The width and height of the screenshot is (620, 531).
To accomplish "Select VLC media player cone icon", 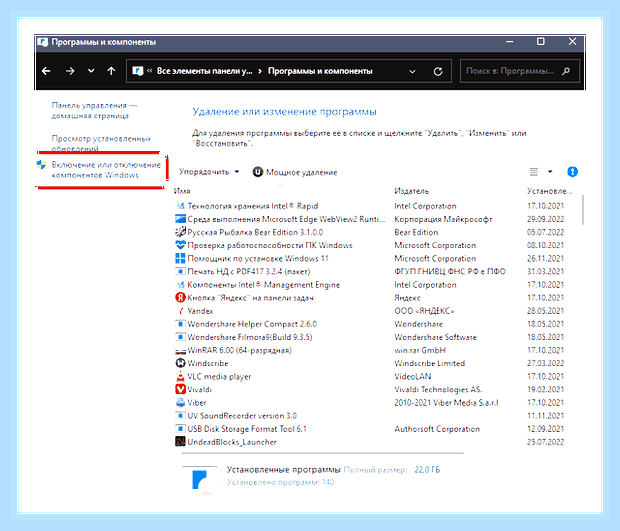I will click(x=180, y=376).
